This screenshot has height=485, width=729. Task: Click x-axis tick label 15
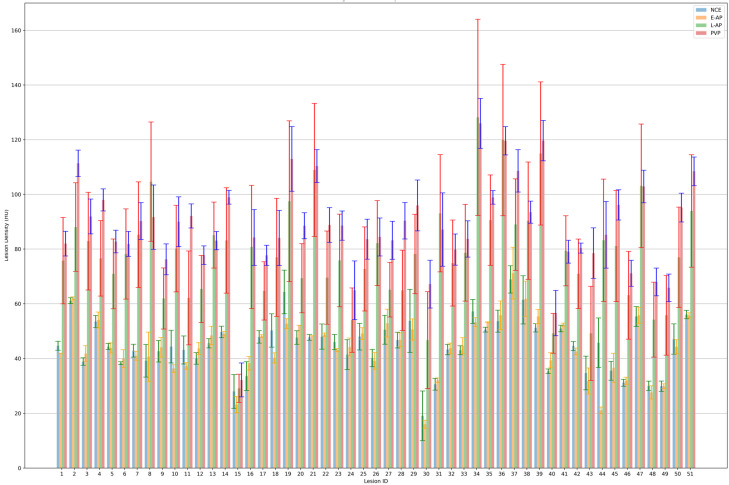point(238,474)
